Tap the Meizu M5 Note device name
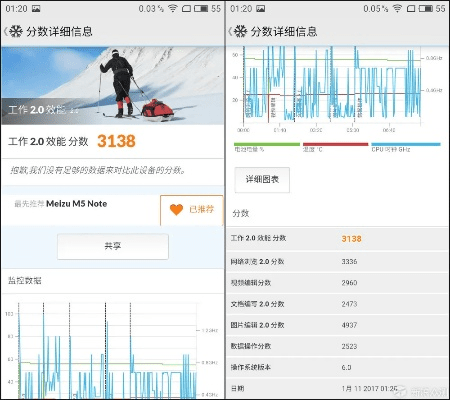This screenshot has width=450, height=400. [77, 204]
